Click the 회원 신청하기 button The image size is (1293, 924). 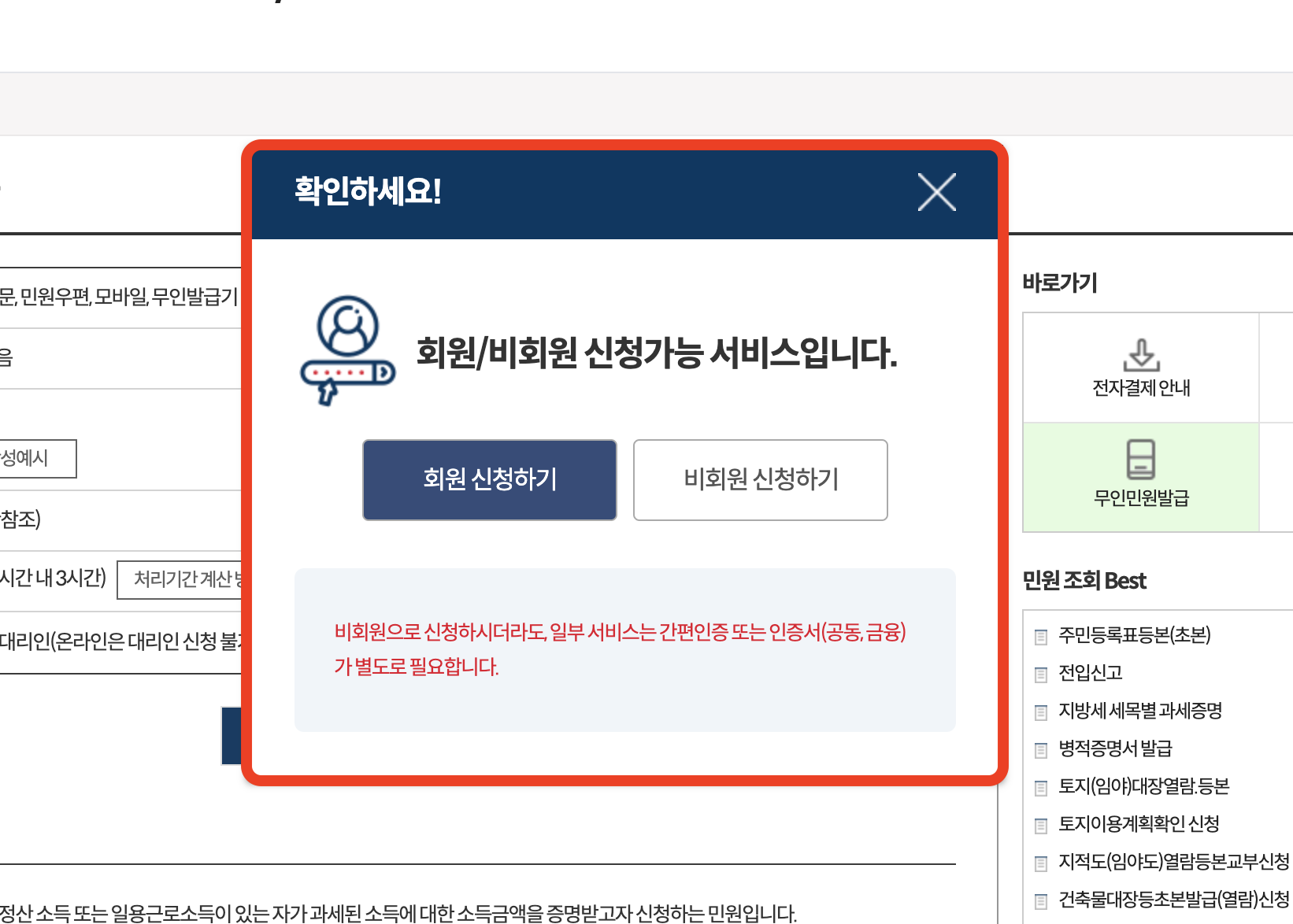pos(489,480)
